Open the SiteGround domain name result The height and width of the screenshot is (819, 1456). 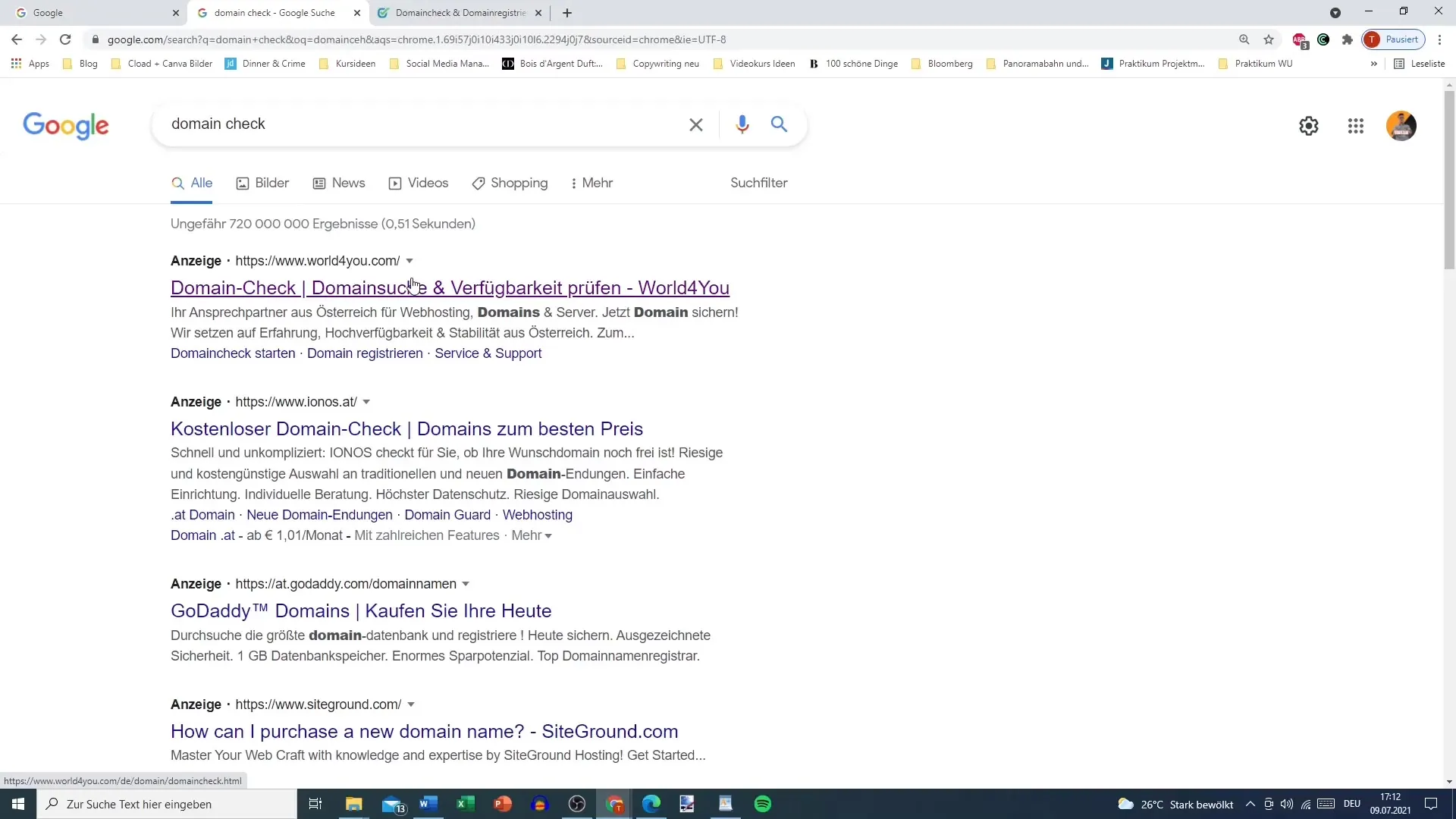[424, 732]
